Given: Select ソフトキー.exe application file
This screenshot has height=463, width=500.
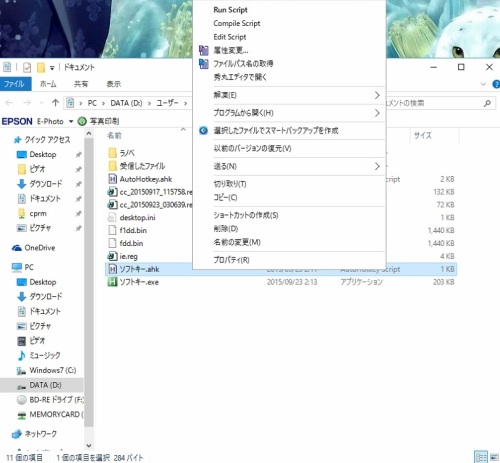Looking at the screenshot, I should pos(133,282).
